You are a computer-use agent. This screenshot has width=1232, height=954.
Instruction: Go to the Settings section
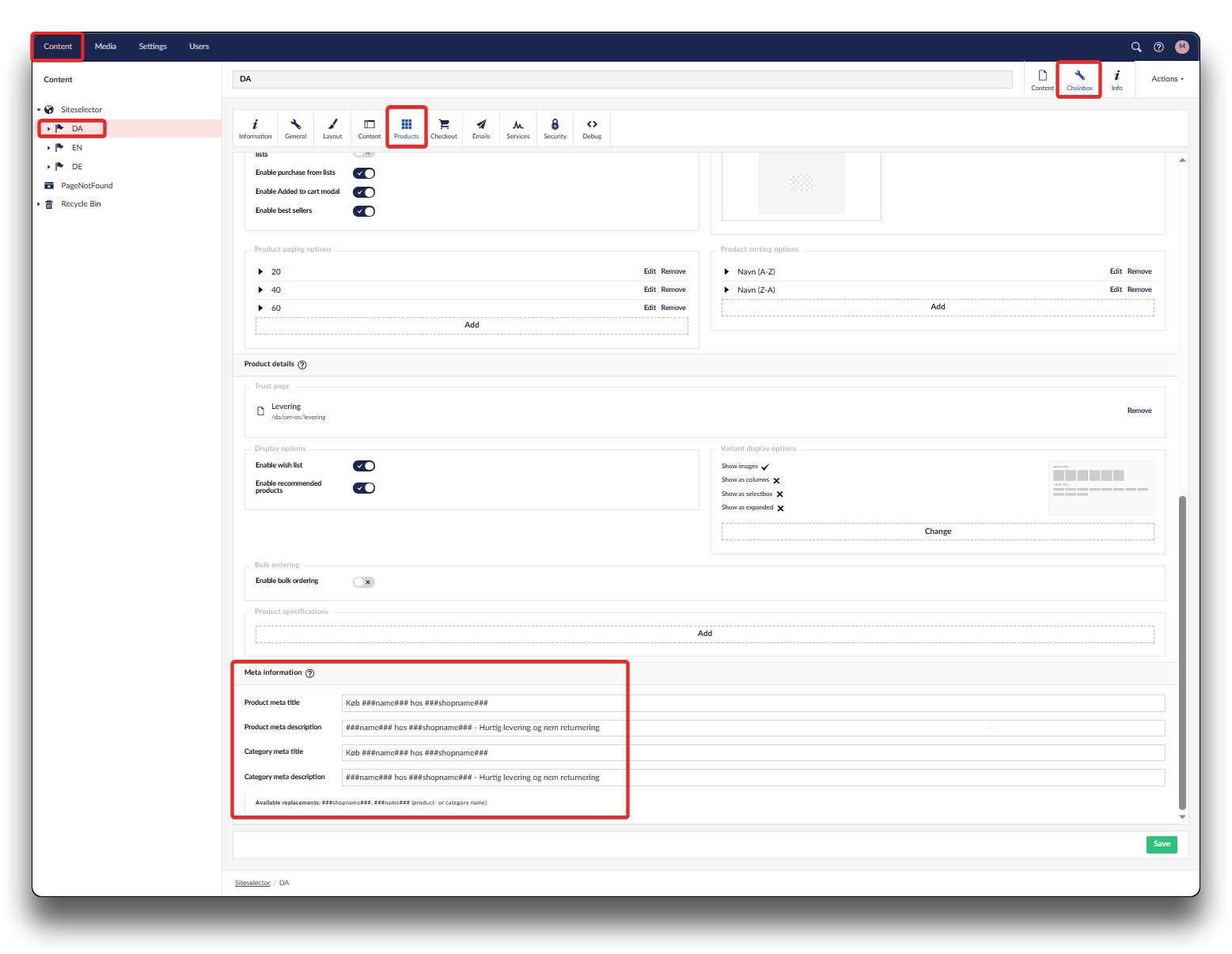pos(153,47)
